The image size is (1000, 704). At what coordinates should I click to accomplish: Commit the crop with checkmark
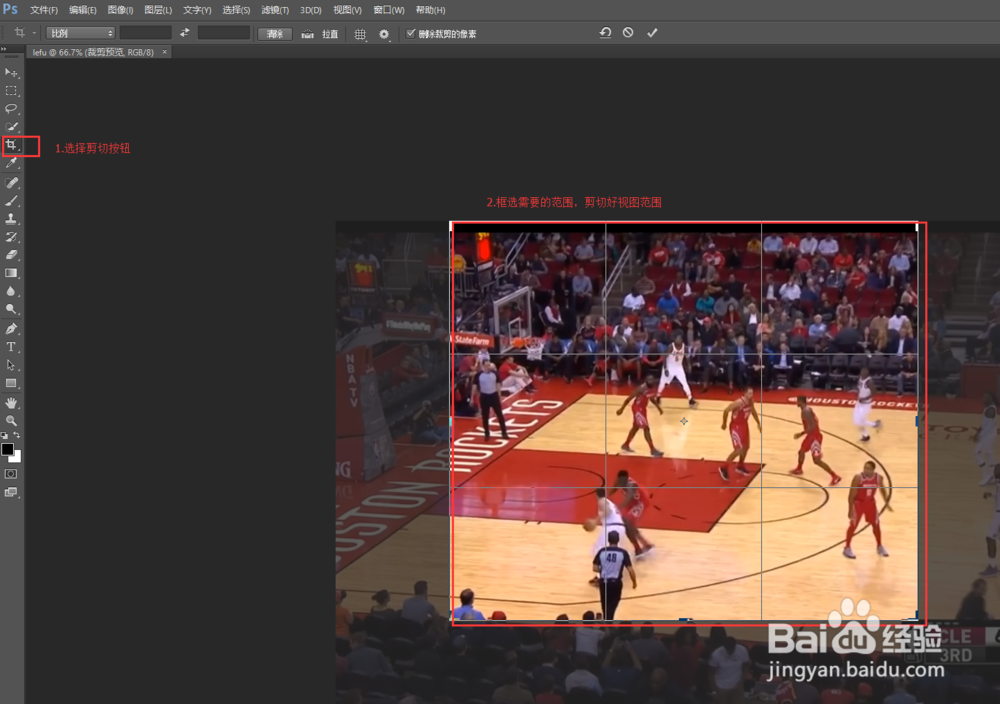click(652, 33)
